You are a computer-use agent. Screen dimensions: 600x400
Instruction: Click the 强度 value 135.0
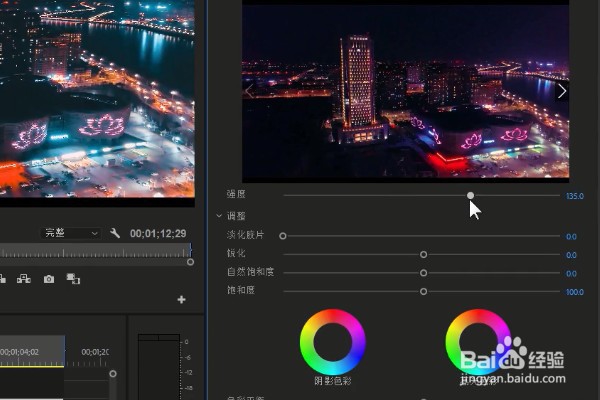coord(575,196)
